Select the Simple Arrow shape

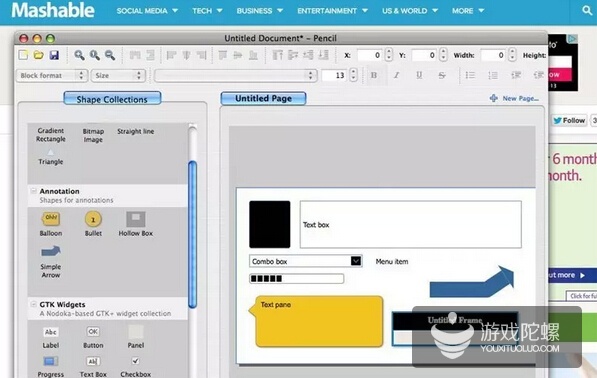[x=51, y=262]
